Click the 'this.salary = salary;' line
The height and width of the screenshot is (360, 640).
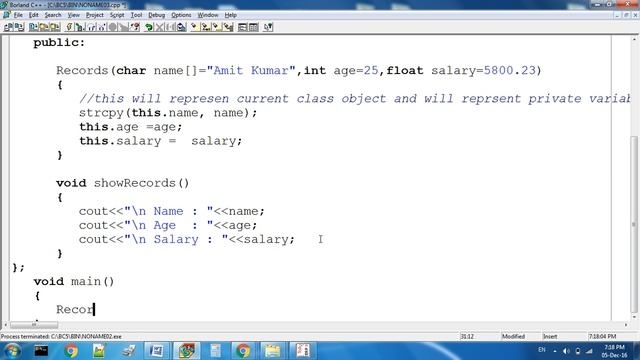coord(160,141)
